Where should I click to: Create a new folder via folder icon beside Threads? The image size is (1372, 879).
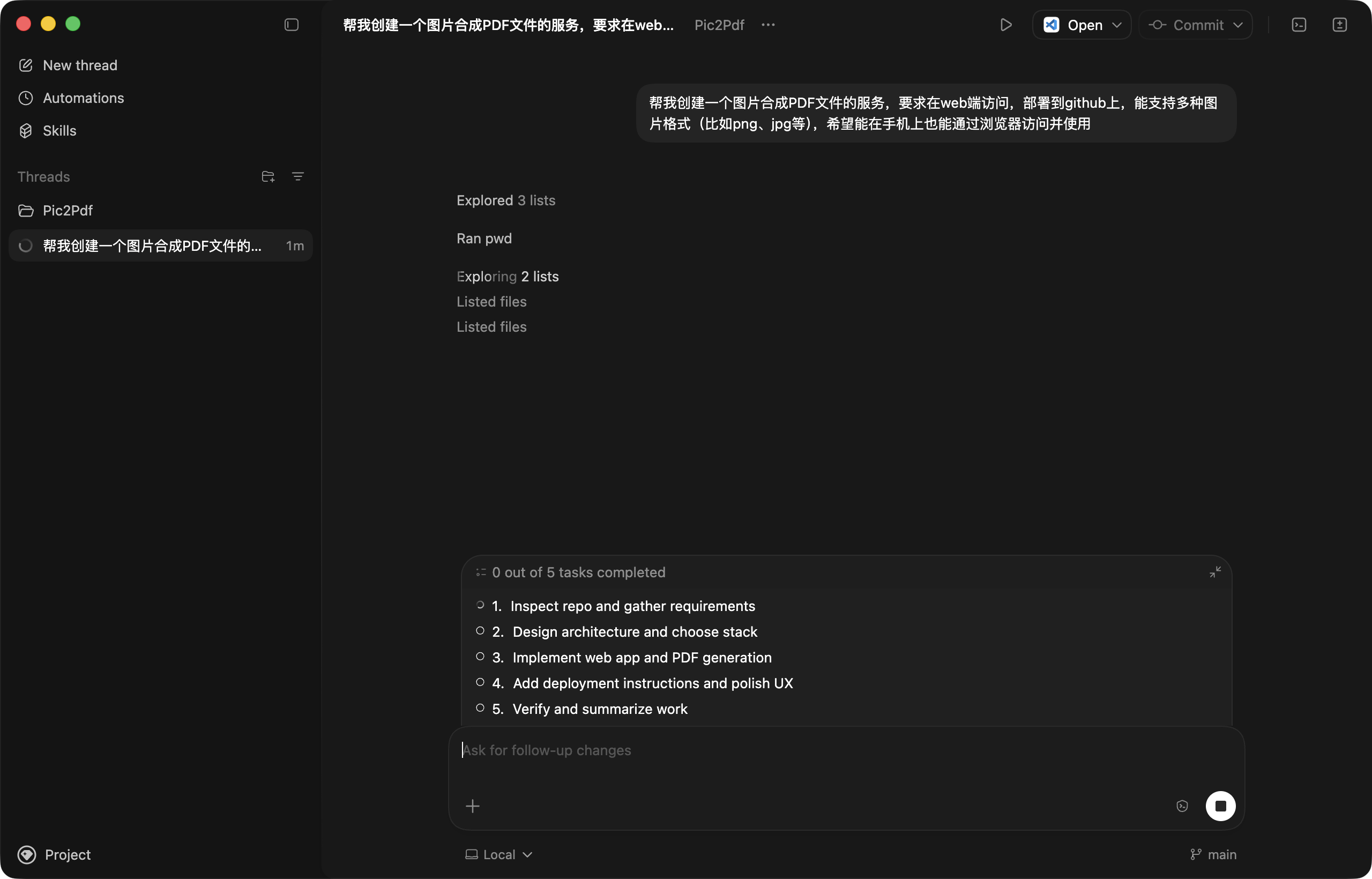(x=267, y=176)
